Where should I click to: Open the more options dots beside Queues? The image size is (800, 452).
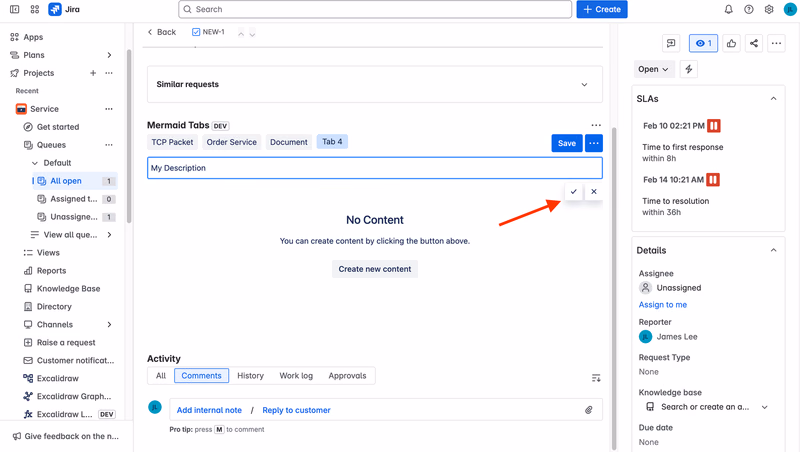coord(109,145)
